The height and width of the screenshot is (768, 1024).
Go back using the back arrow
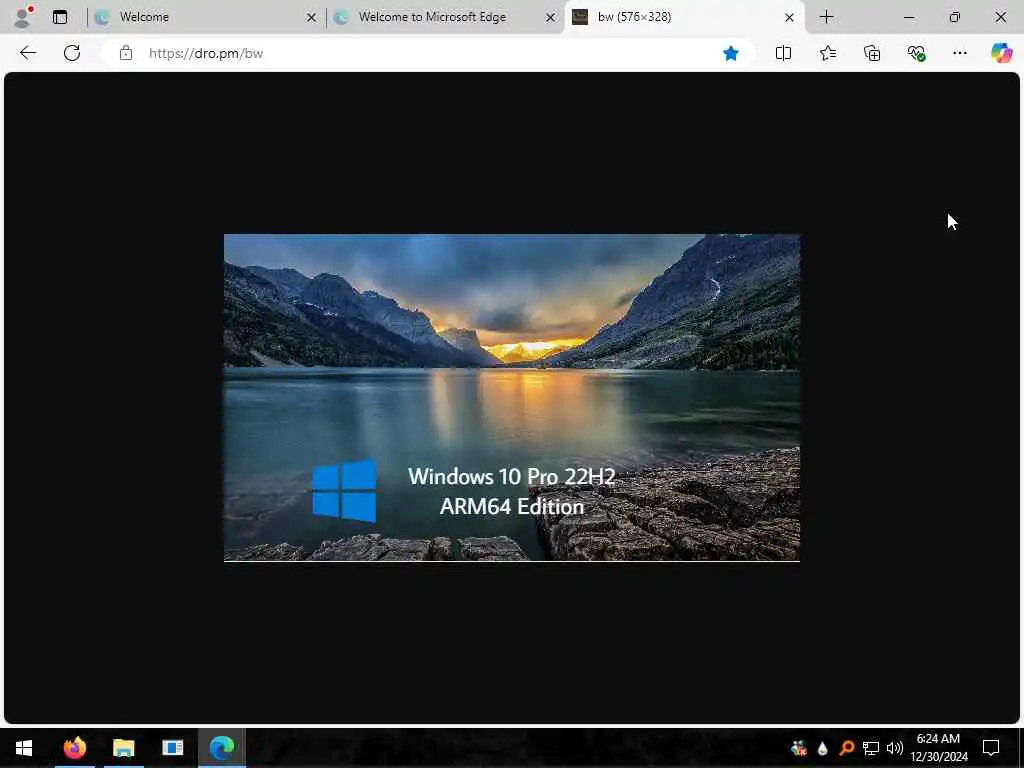pyautogui.click(x=27, y=53)
